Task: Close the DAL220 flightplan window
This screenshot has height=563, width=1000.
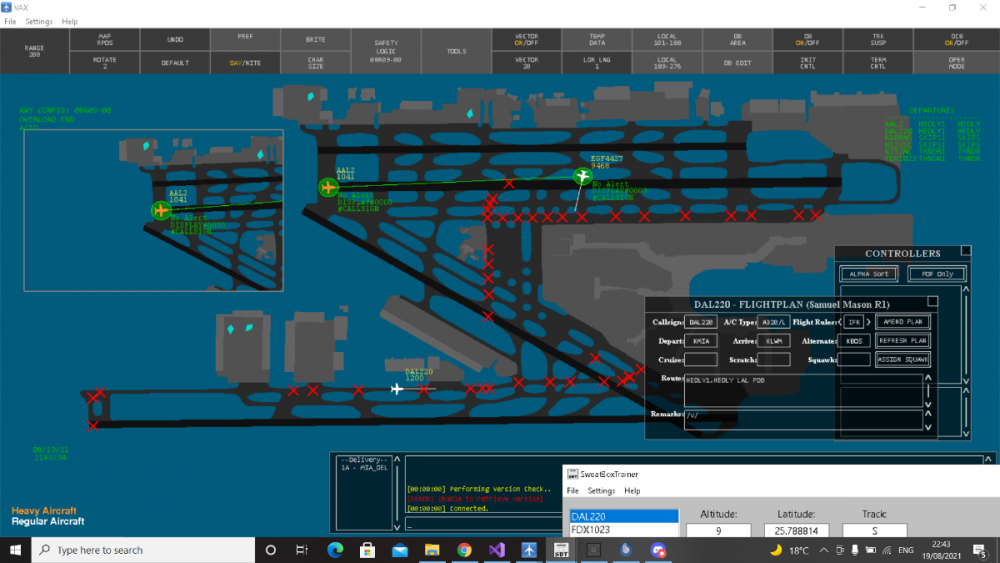Action: coord(932,302)
